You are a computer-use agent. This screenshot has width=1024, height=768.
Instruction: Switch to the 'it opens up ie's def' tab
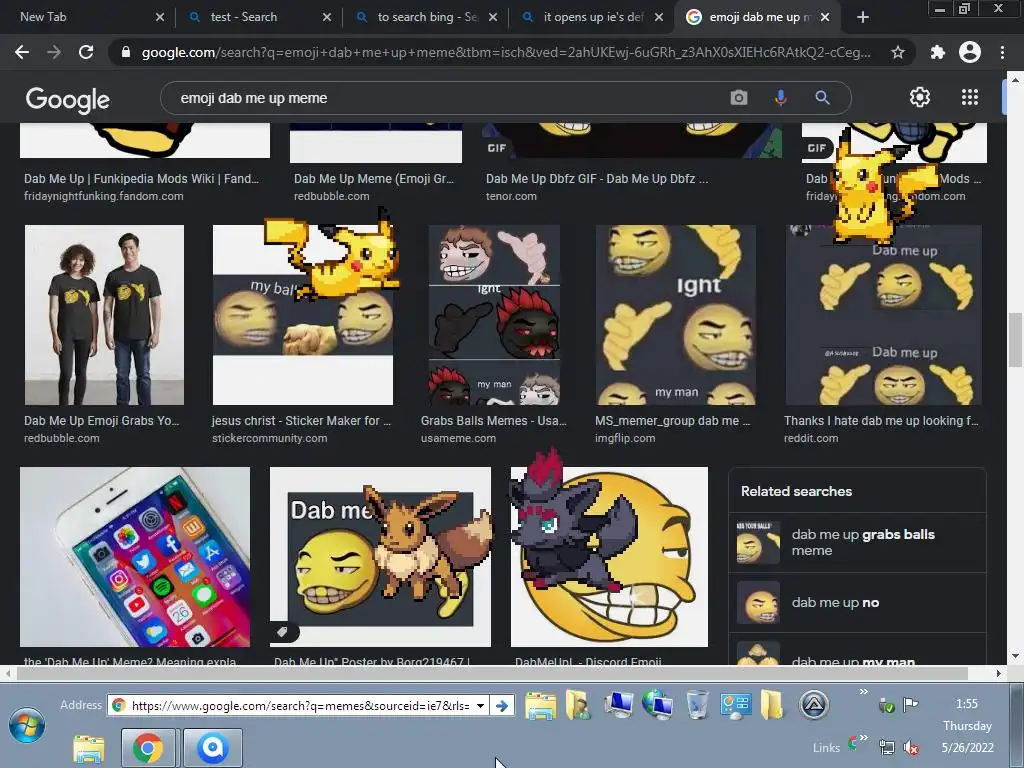point(591,17)
